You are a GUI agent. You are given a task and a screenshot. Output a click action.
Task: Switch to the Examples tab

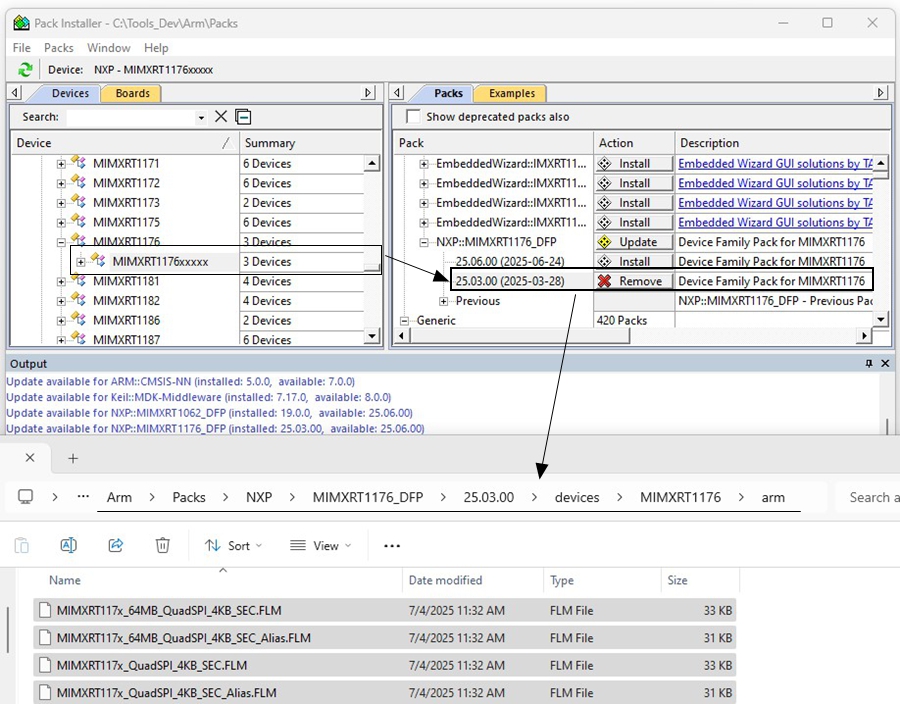click(511, 93)
